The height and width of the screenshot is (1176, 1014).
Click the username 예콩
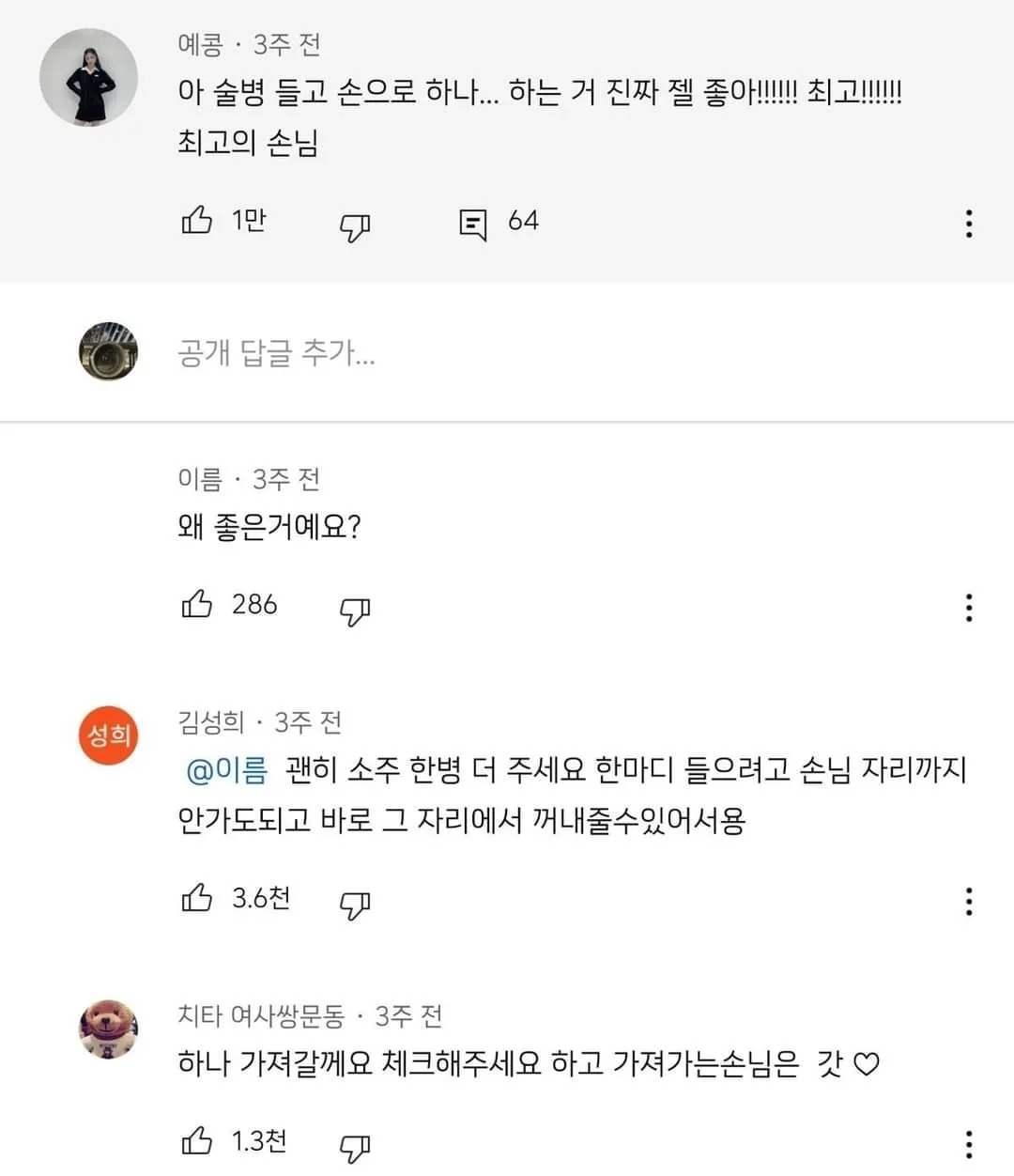(200, 44)
